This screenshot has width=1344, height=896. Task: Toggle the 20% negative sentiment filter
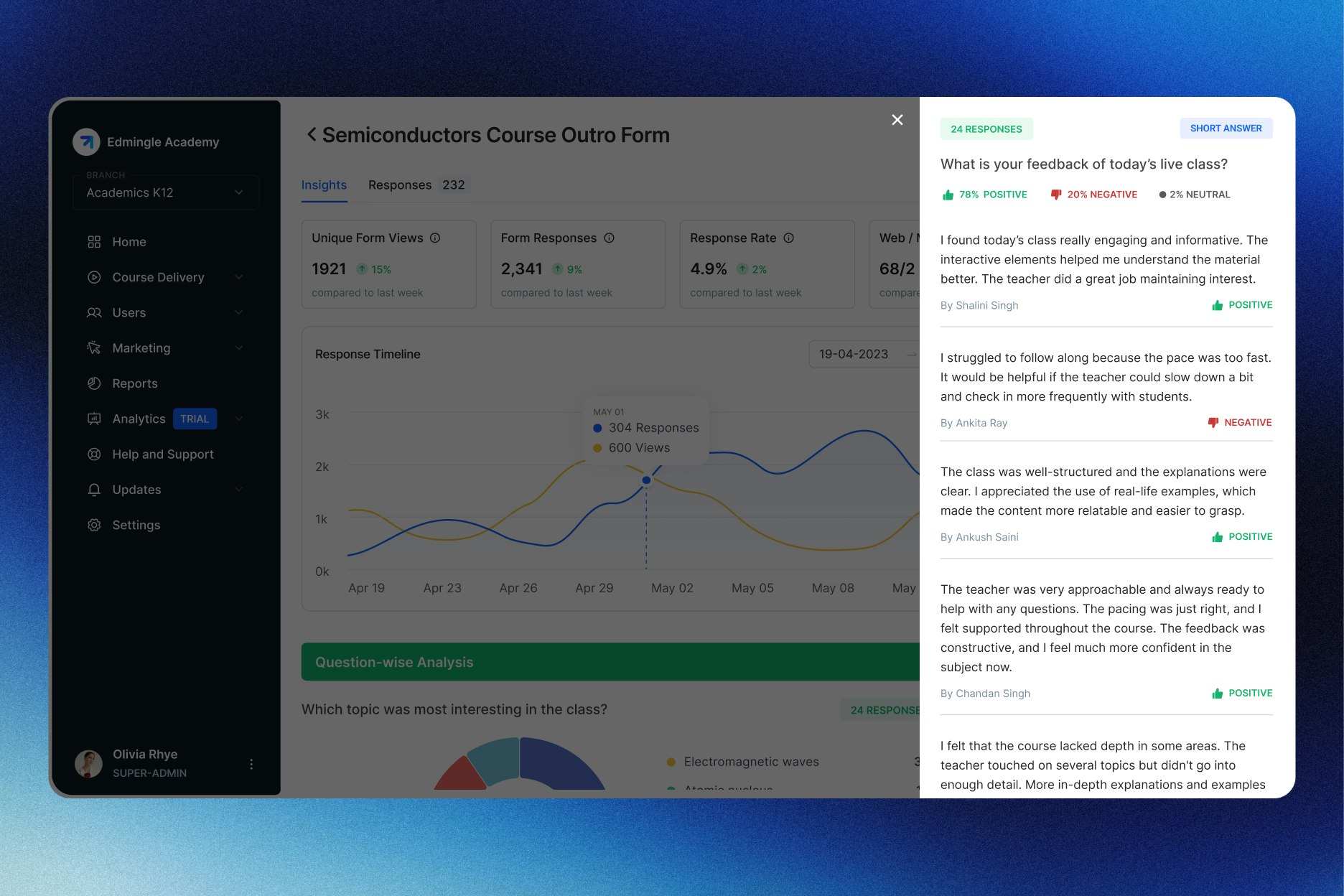(x=1093, y=194)
